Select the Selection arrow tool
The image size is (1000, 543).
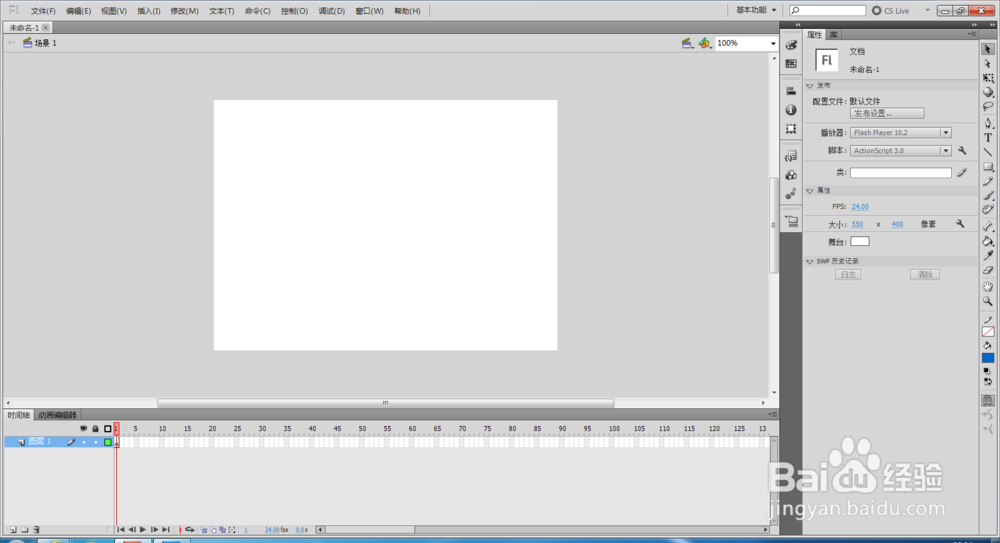pyautogui.click(x=987, y=49)
